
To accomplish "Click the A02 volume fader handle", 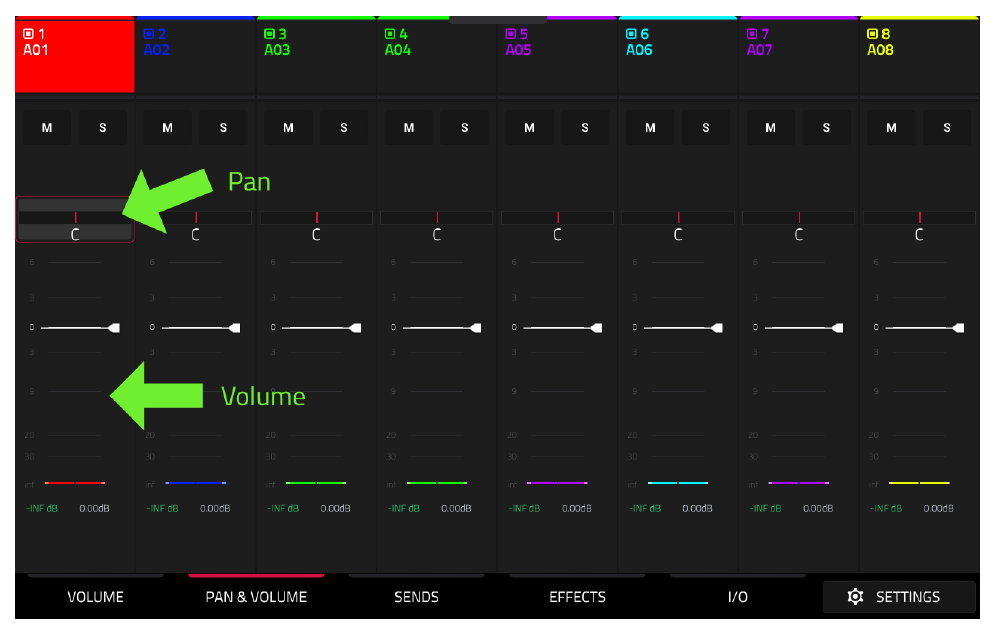I will click(x=234, y=328).
